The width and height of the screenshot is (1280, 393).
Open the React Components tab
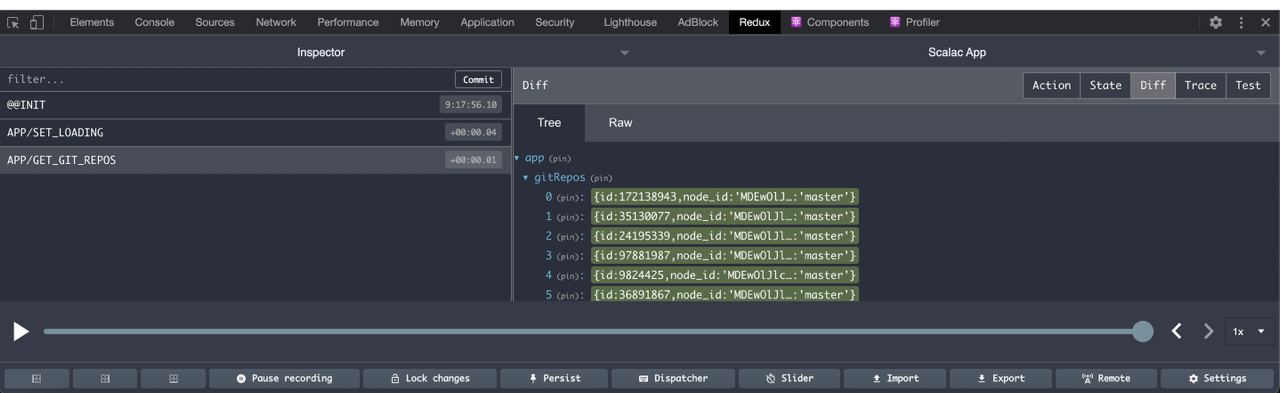point(830,22)
